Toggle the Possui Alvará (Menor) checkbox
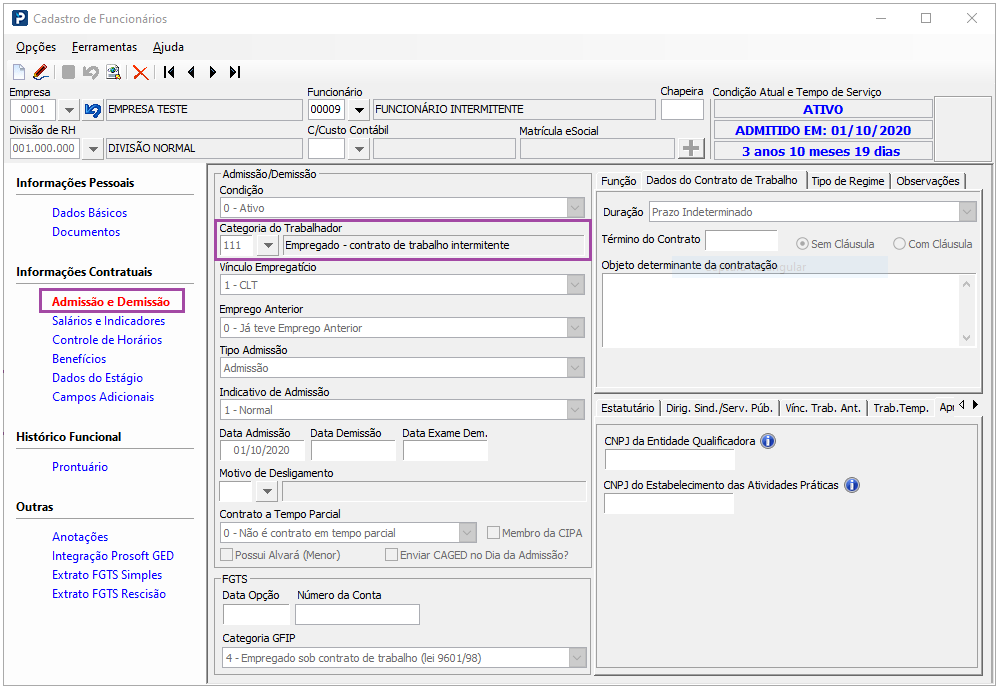Image resolution: width=1000 pixels, height=690 pixels. click(x=226, y=555)
